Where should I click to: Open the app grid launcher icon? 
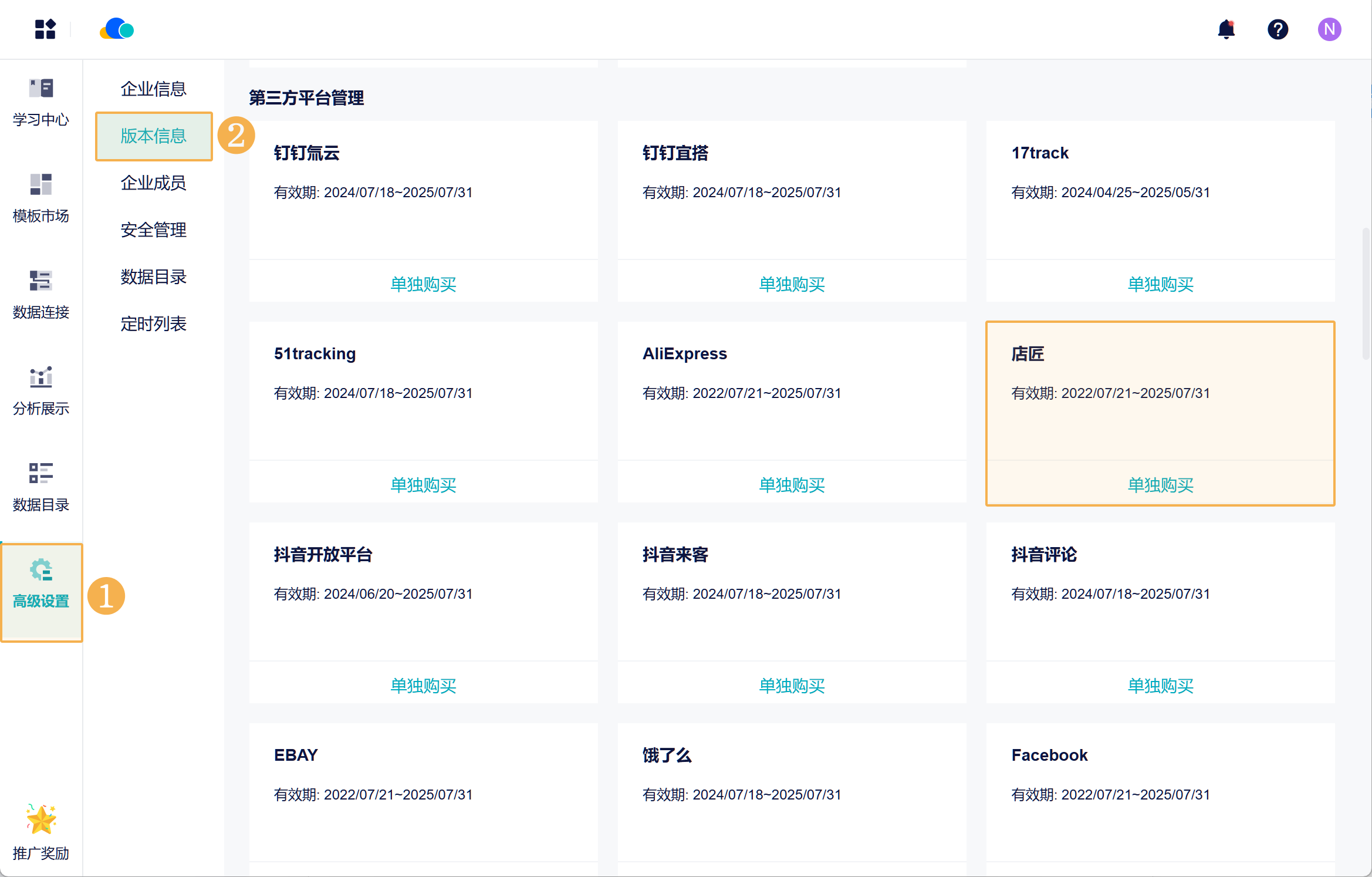pyautogui.click(x=45, y=29)
